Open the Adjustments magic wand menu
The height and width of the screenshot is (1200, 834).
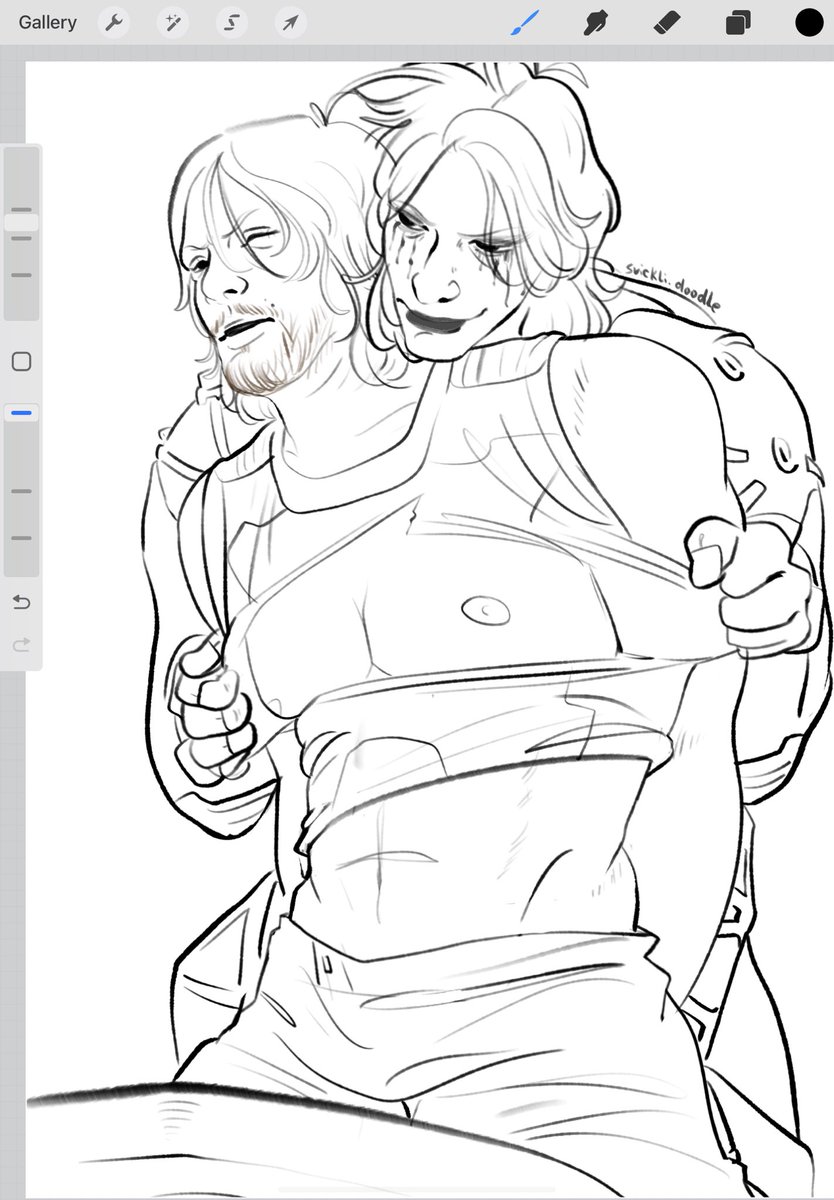173,23
